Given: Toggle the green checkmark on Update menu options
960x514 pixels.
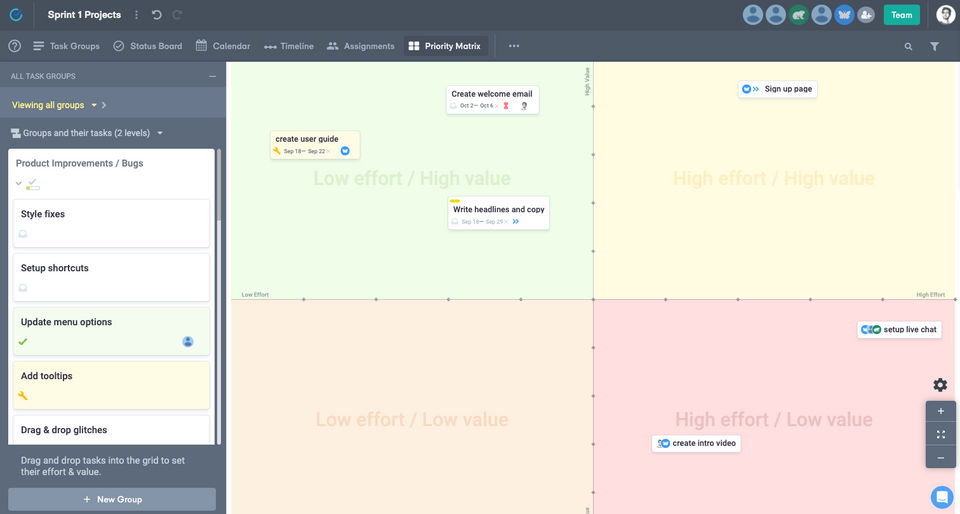Looking at the screenshot, I should click(x=23, y=341).
